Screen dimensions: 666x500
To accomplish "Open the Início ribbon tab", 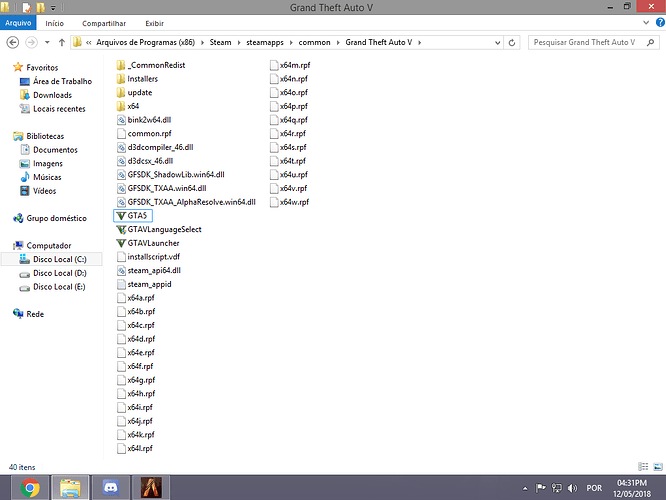I will pyautogui.click(x=55, y=23).
